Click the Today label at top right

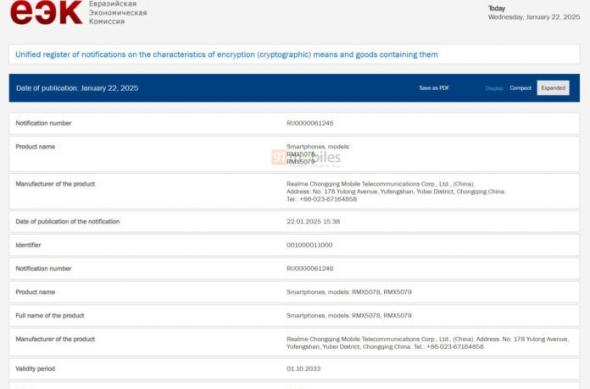(x=496, y=8)
